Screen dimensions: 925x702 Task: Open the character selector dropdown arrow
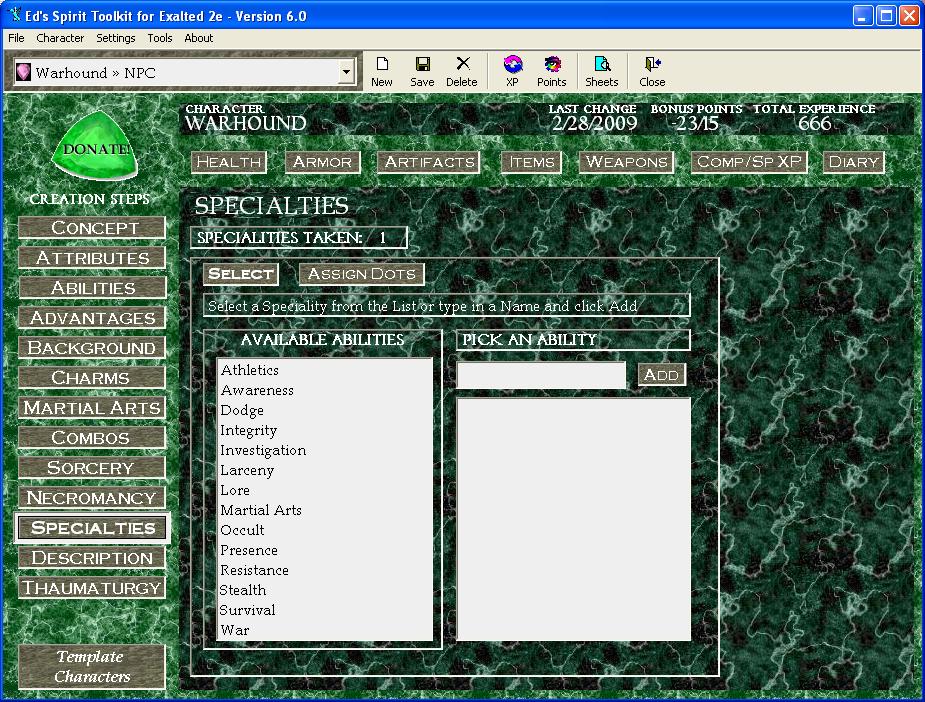[x=346, y=73]
